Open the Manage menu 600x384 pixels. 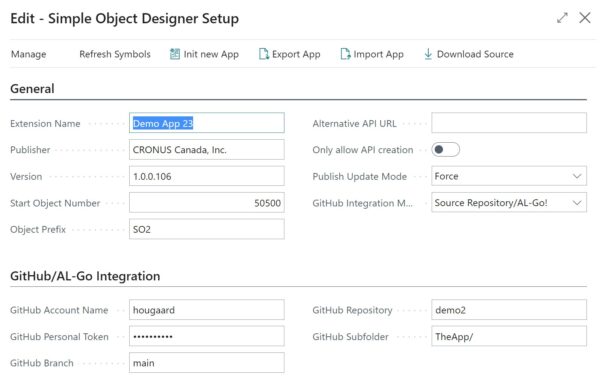(29, 54)
